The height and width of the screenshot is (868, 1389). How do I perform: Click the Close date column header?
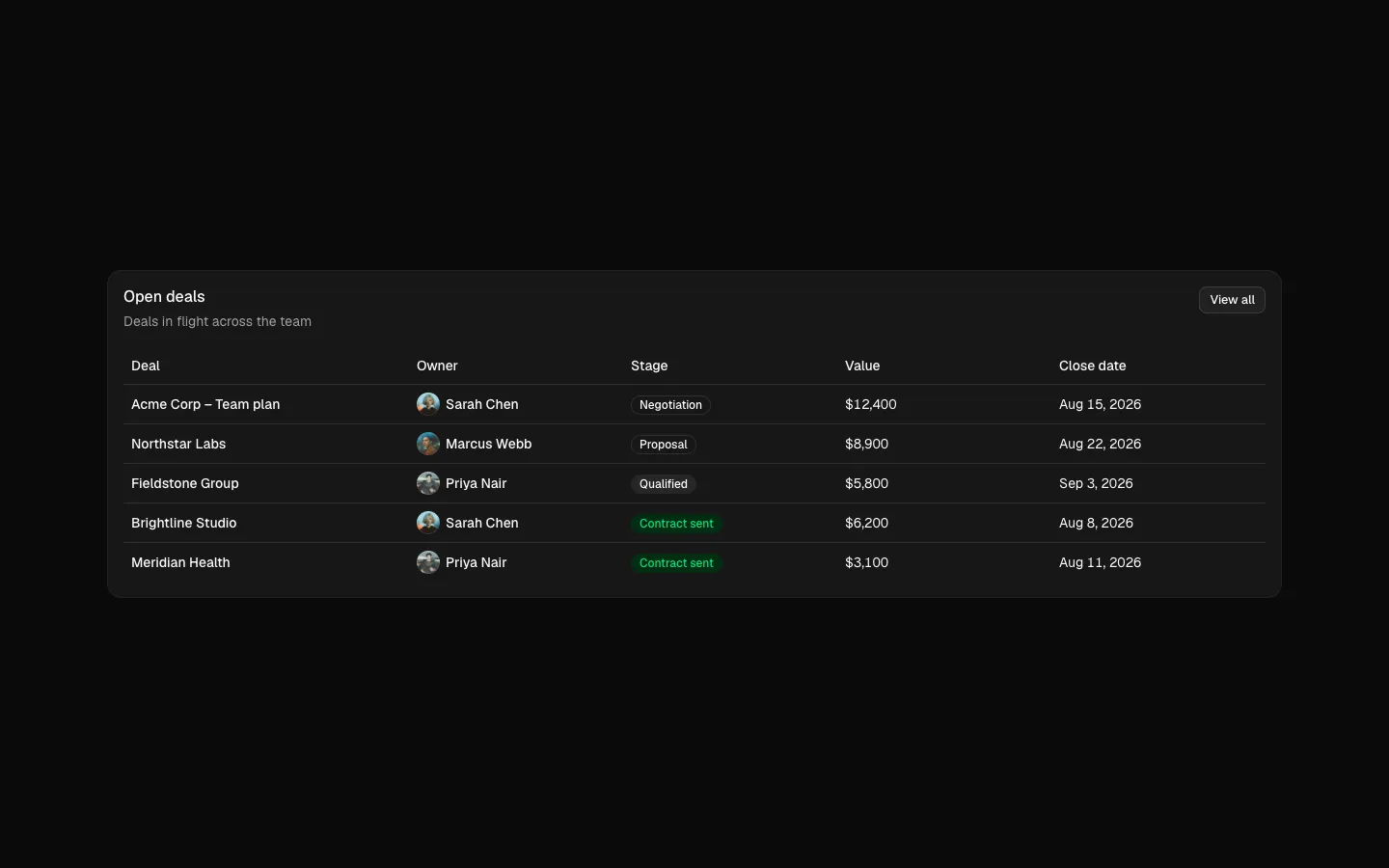click(x=1093, y=366)
